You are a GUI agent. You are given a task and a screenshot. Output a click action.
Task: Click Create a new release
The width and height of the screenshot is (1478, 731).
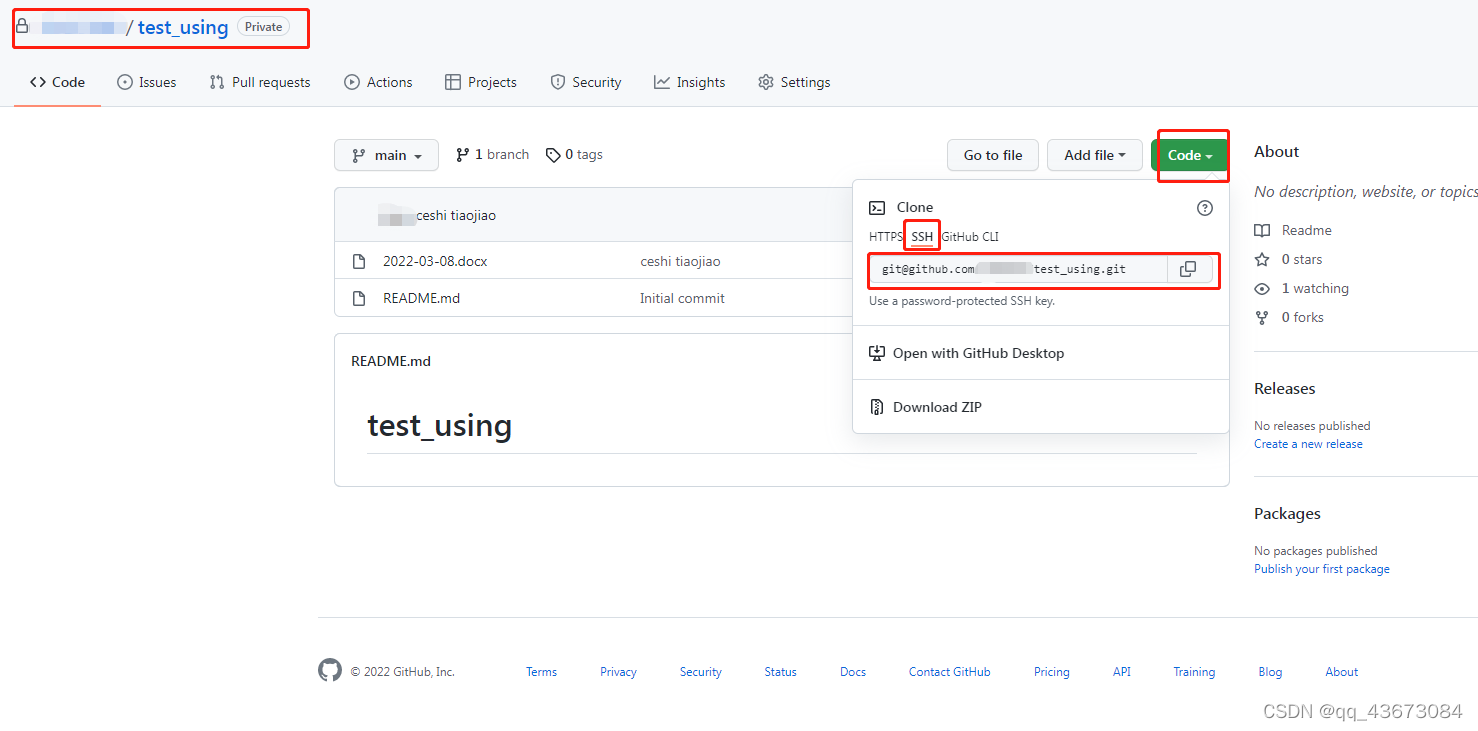coord(1308,444)
